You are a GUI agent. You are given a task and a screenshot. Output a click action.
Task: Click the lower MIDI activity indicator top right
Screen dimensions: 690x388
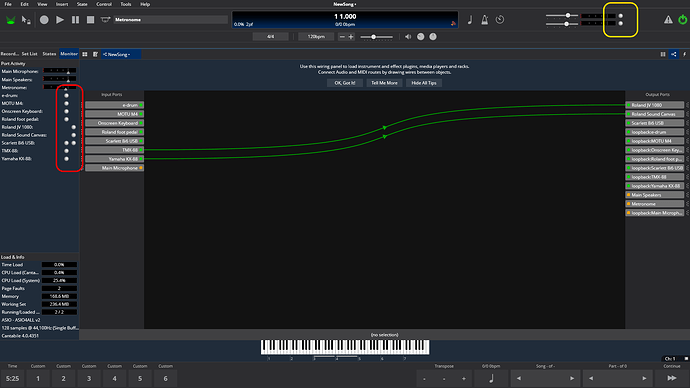point(620,23)
